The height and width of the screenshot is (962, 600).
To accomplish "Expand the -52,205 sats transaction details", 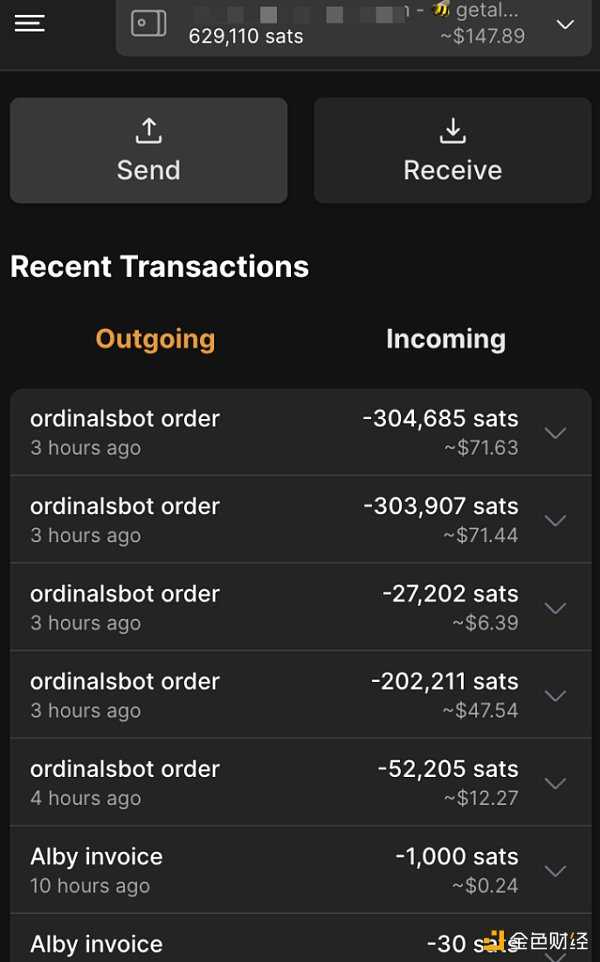I will (x=556, y=783).
